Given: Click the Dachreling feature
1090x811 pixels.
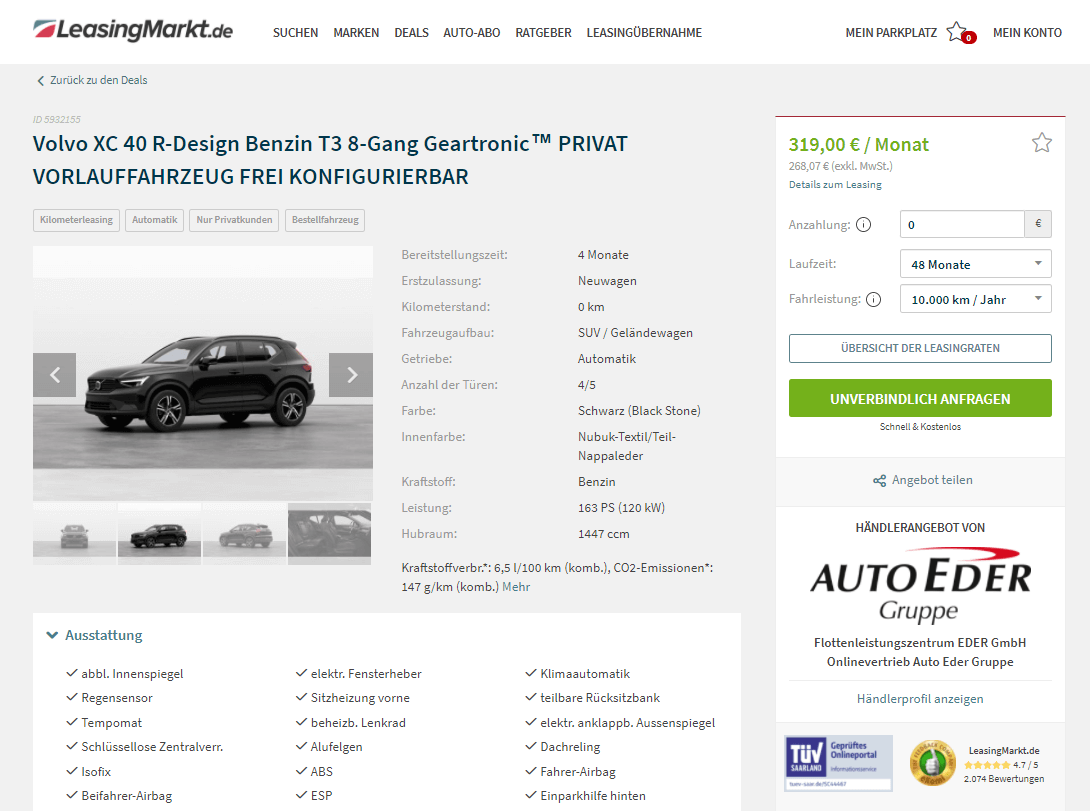Looking at the screenshot, I should (570, 748).
